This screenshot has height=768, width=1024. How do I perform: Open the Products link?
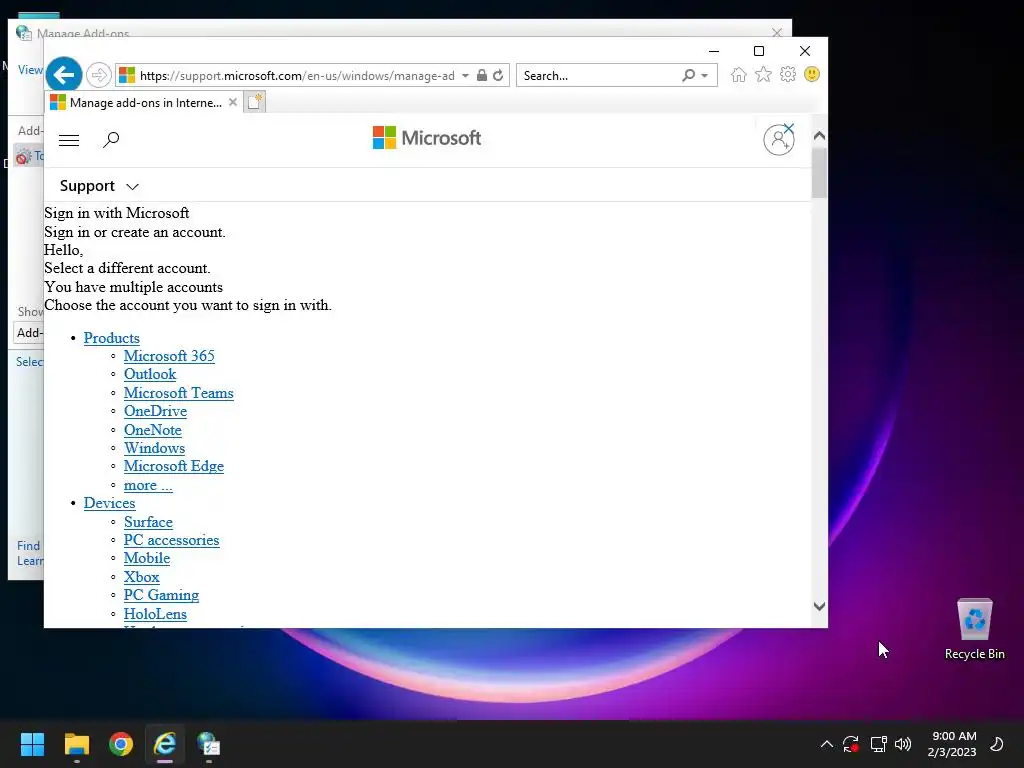(112, 338)
